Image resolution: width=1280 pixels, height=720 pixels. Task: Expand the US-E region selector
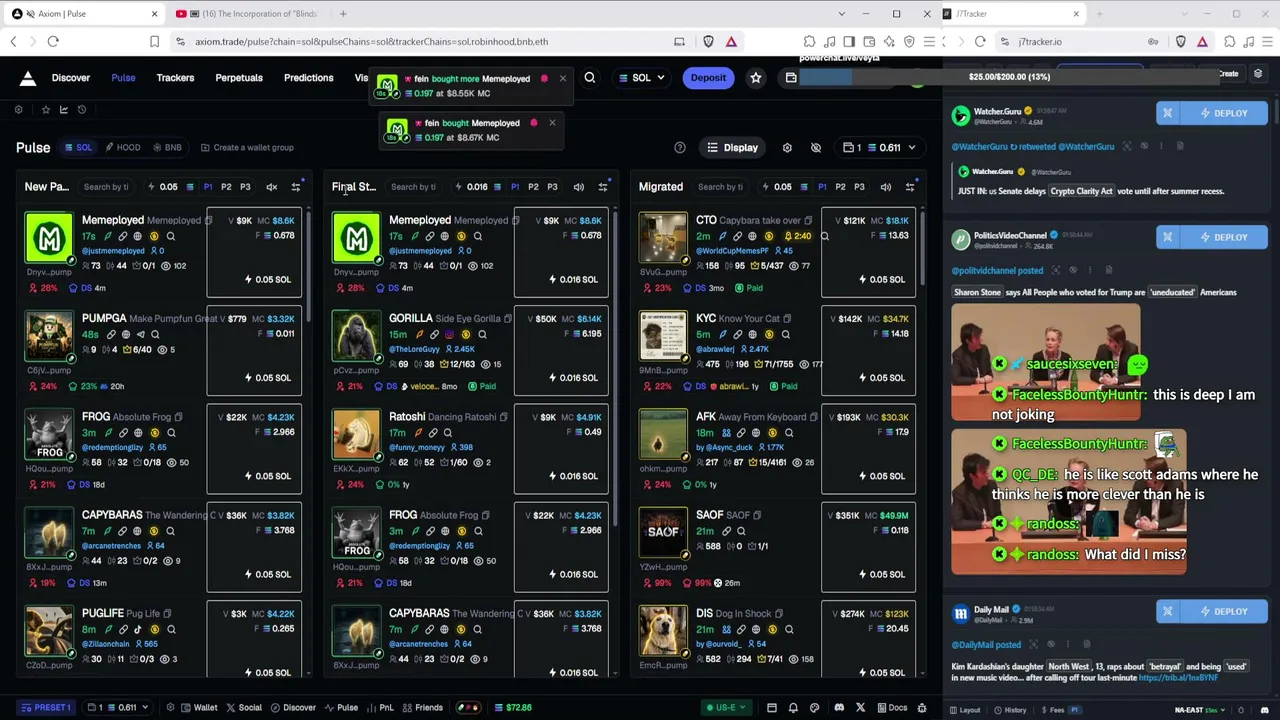click(725, 708)
